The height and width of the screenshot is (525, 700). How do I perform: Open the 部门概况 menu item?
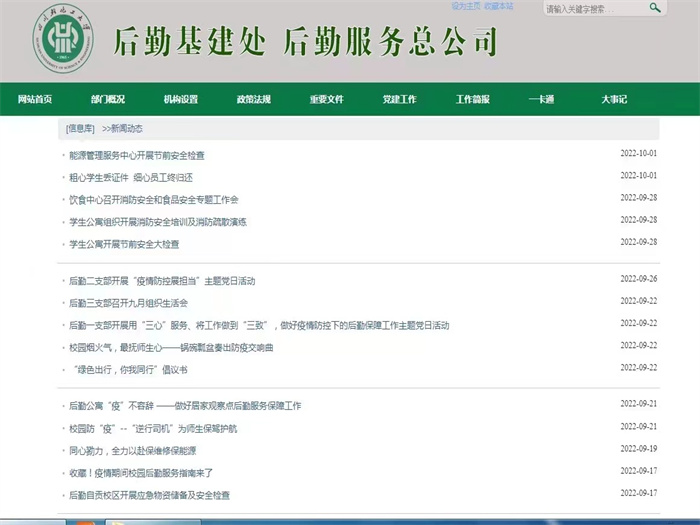click(108, 99)
